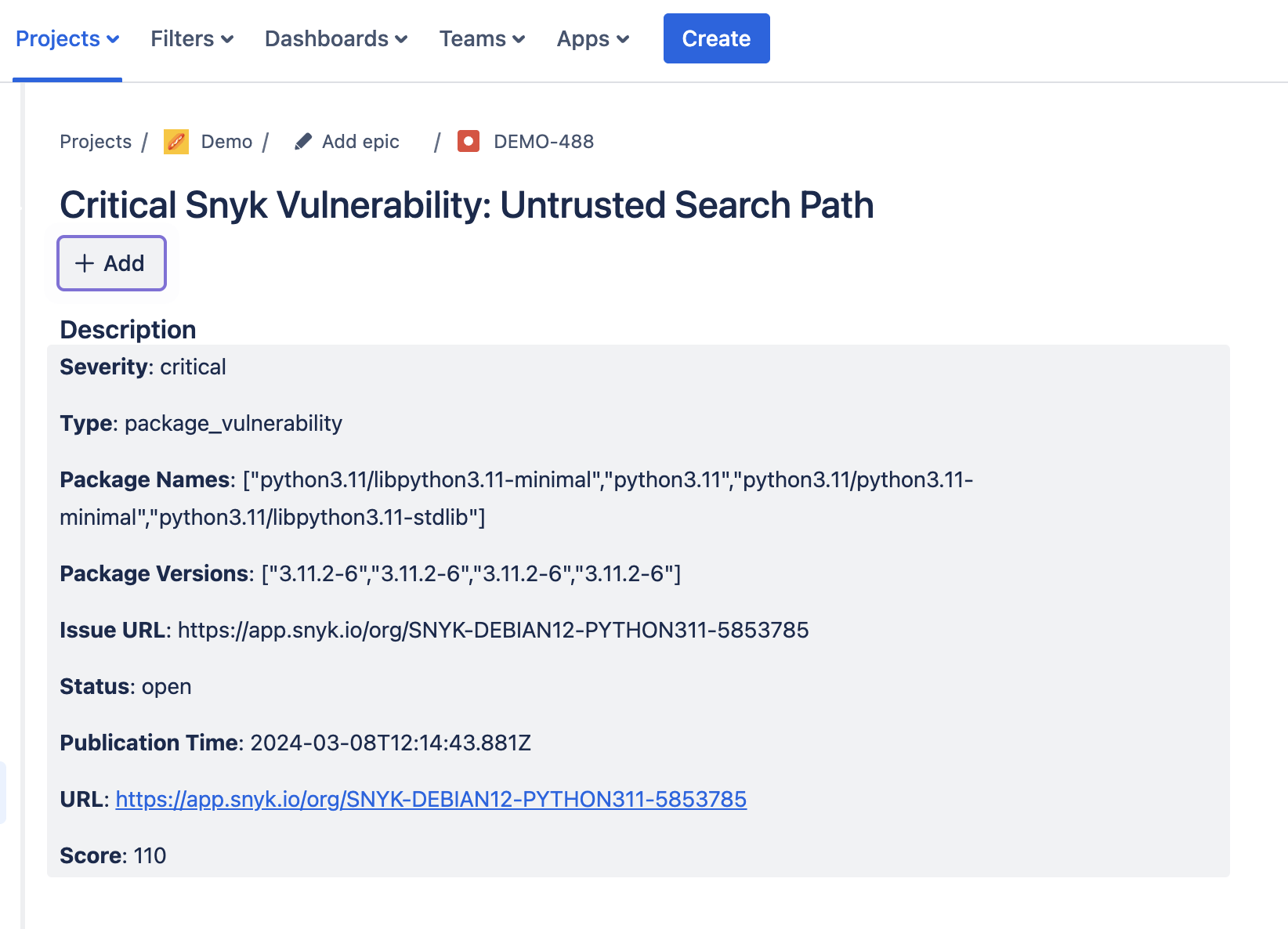Click the pencil icon beside Add epic

[303, 142]
